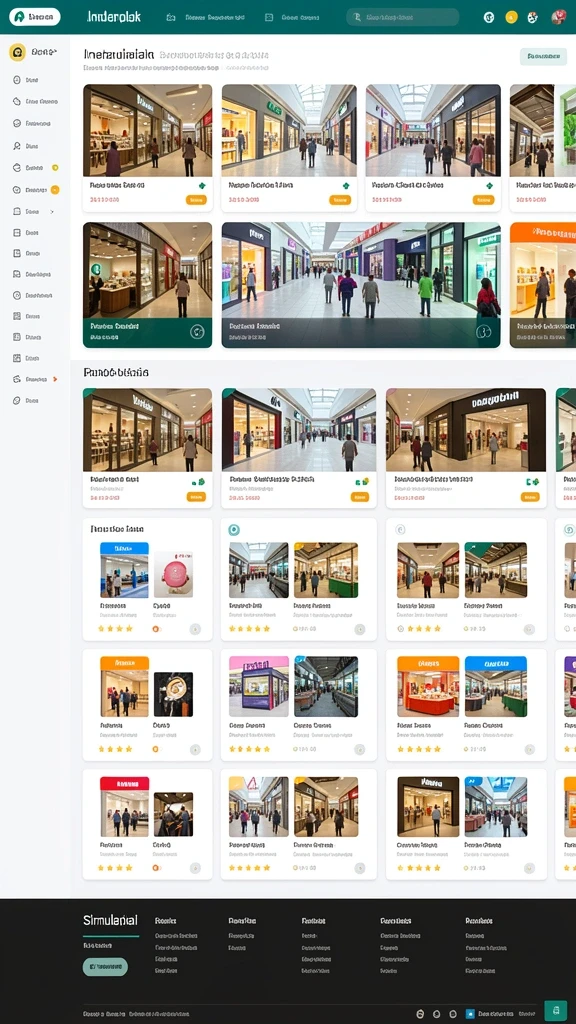Screen dimensions: 576x1024
Task: Open the wide mall corridor banner thumbnail
Action: pyautogui.click(x=360, y=285)
